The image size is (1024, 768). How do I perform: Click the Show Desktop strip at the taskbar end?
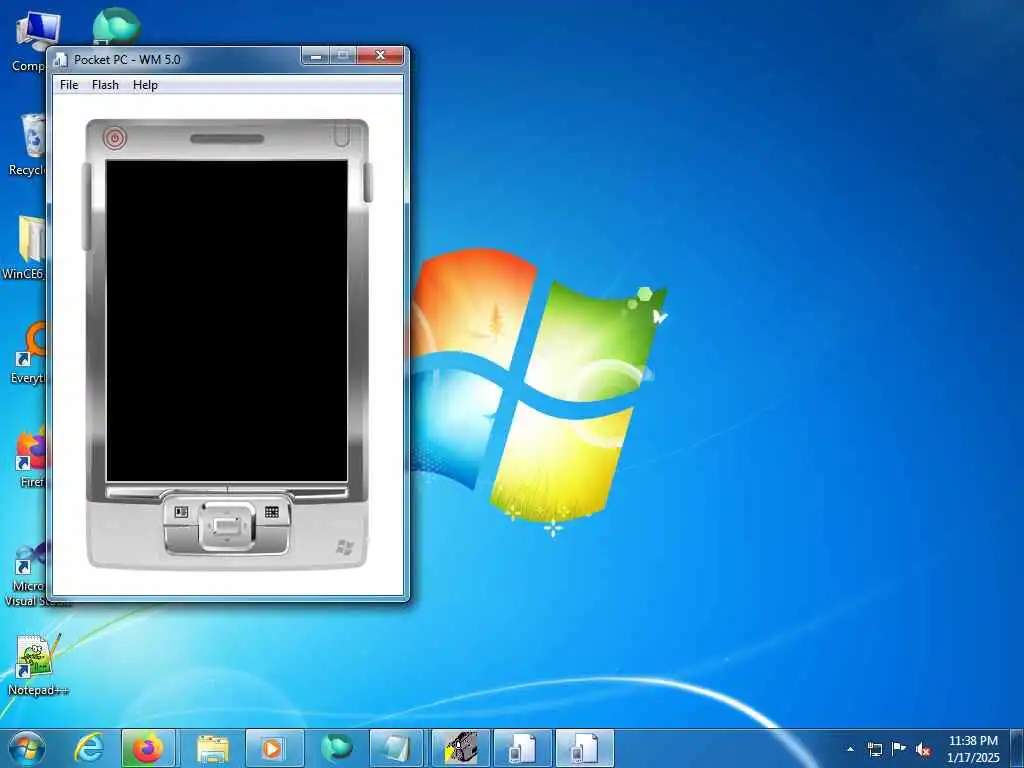(1017, 748)
